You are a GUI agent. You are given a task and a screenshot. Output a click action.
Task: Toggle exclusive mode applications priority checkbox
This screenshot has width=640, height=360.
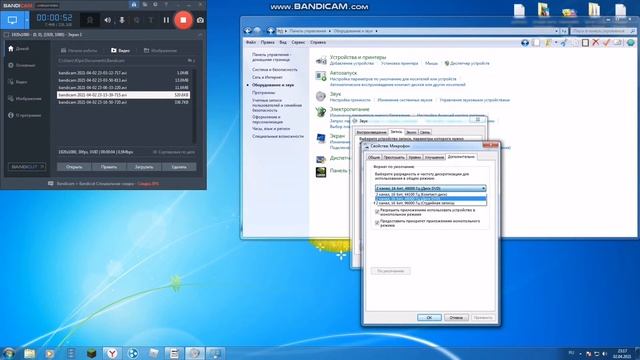(x=377, y=223)
